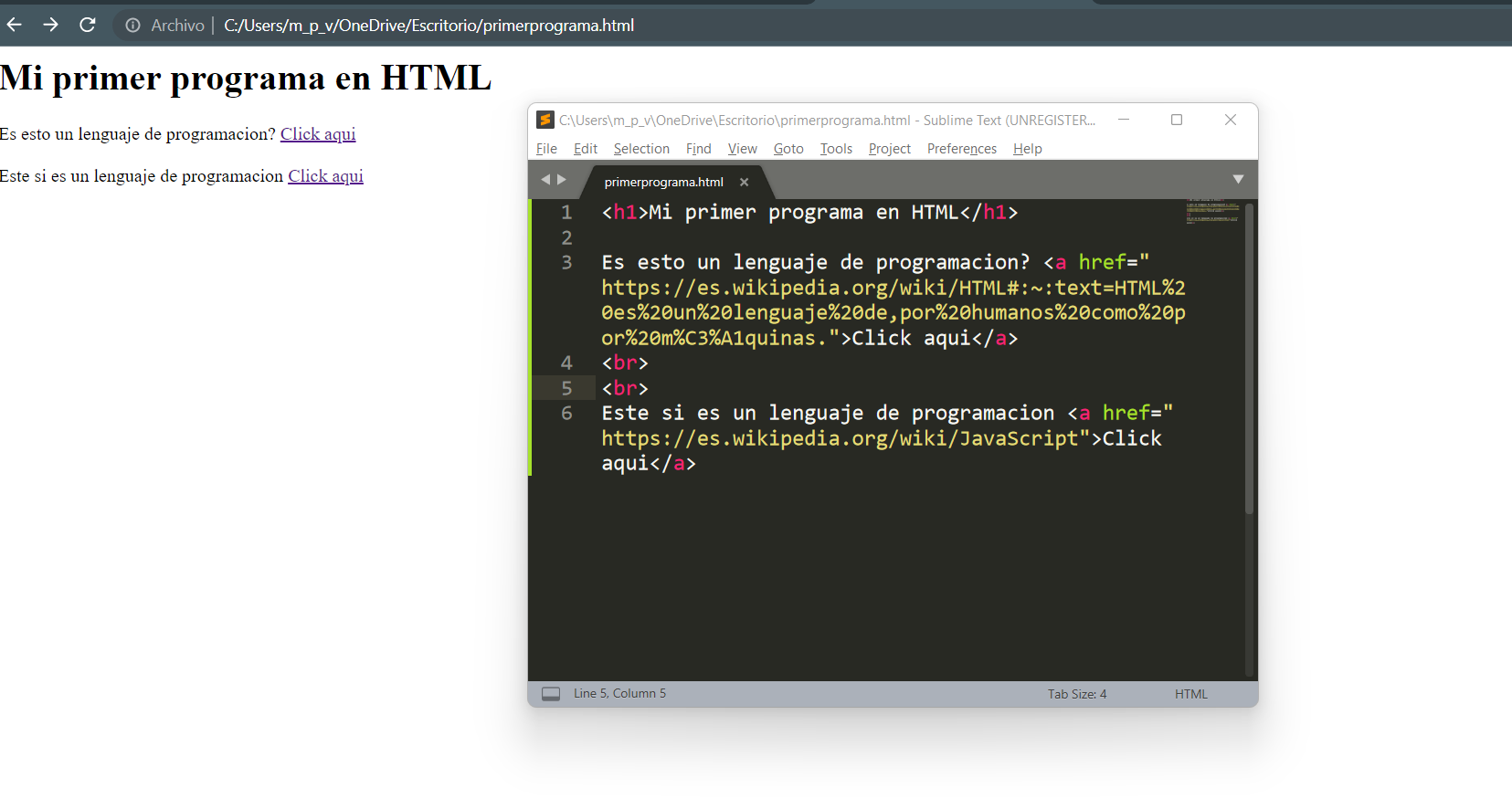Change Tab Size: 4 setting

1077,694
